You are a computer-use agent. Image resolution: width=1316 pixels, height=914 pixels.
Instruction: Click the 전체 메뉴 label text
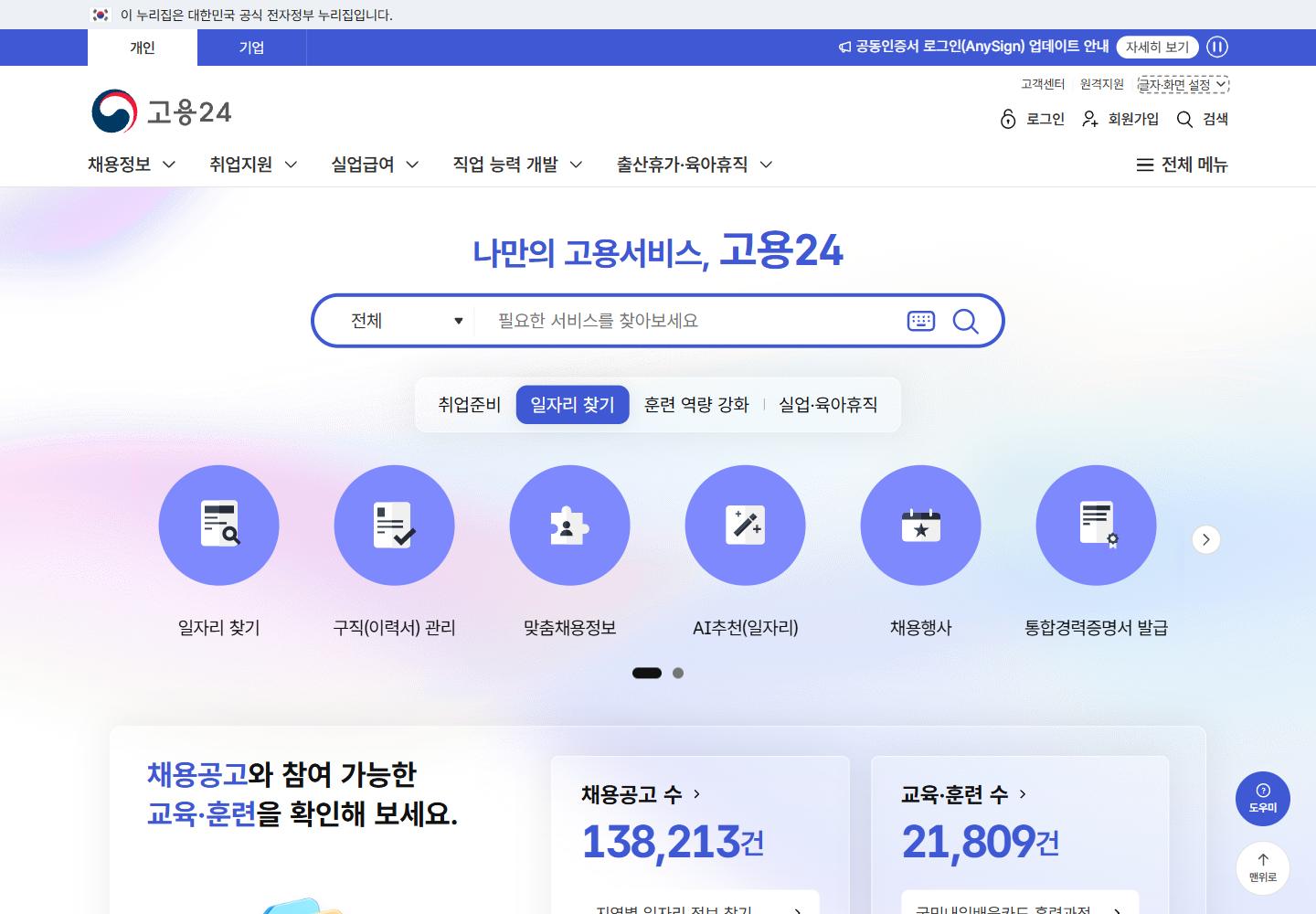point(1194,165)
